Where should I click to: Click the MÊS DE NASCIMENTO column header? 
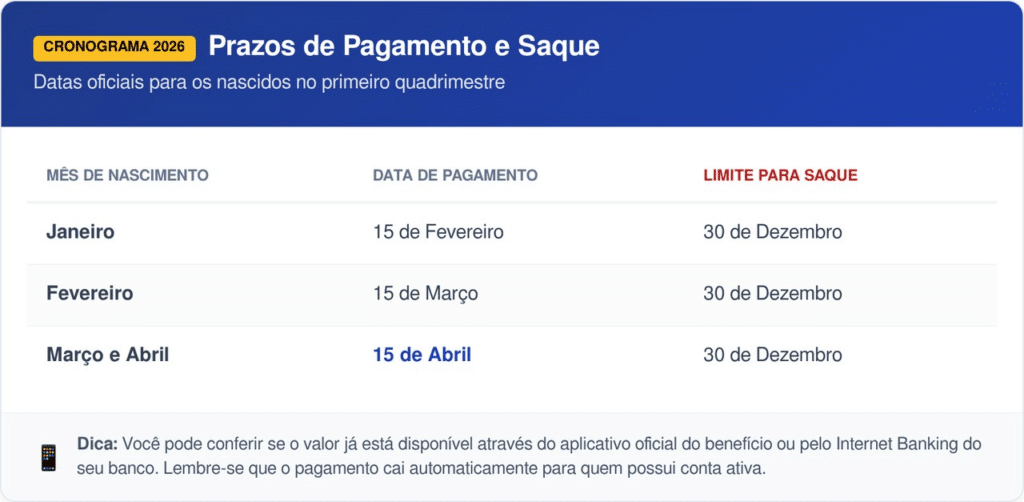coord(127,175)
